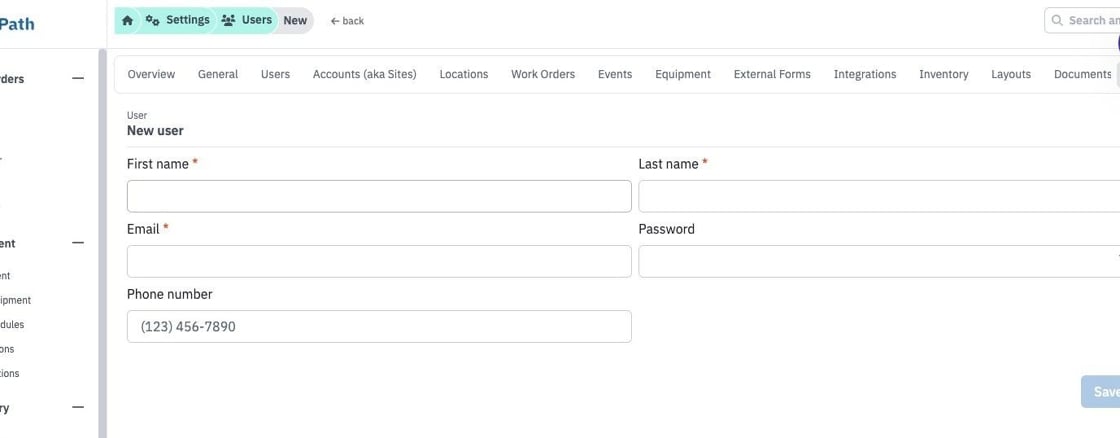Click the magnifier icon in Search box

[1057, 21]
